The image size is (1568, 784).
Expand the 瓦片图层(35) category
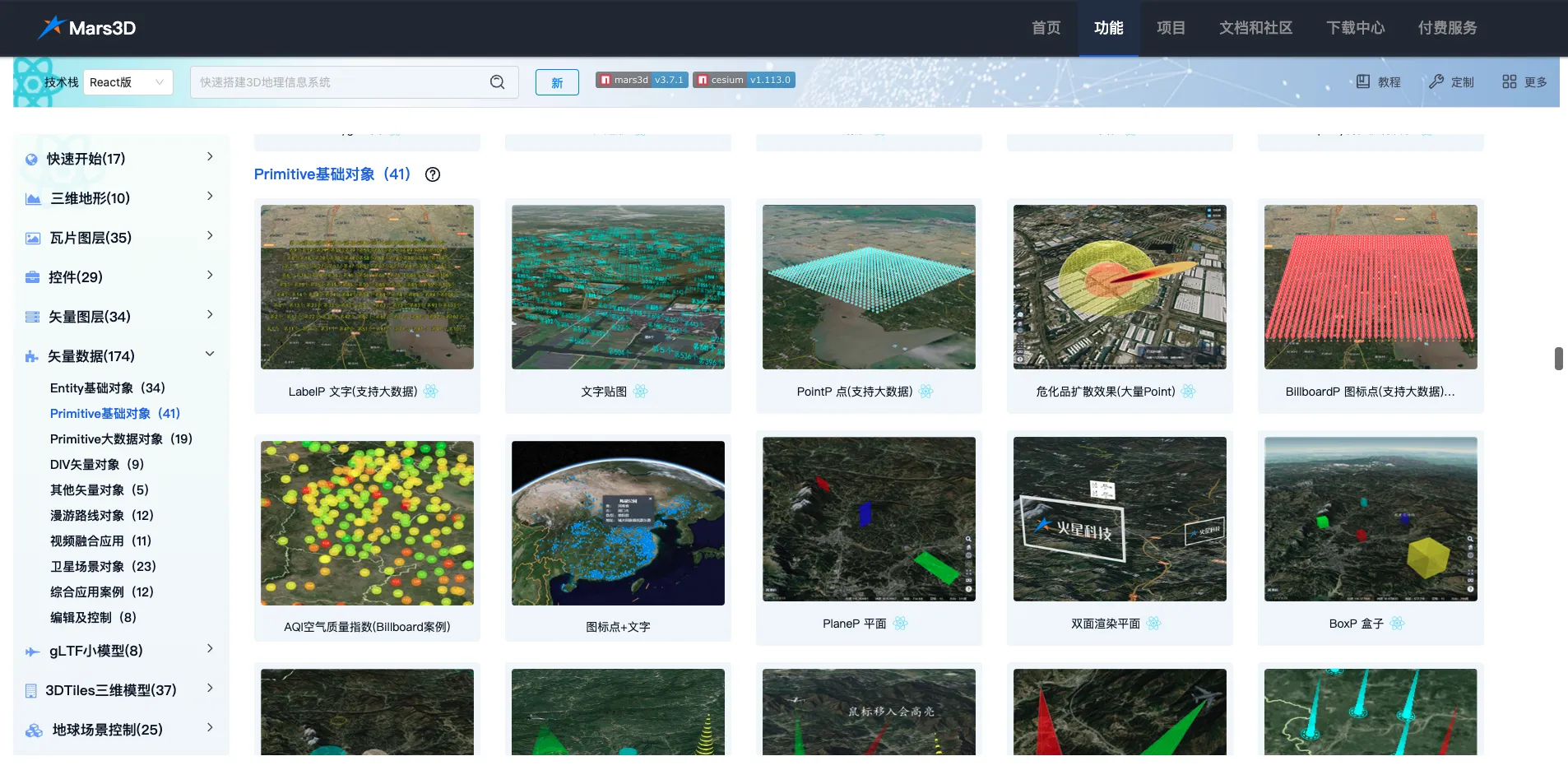tap(210, 235)
